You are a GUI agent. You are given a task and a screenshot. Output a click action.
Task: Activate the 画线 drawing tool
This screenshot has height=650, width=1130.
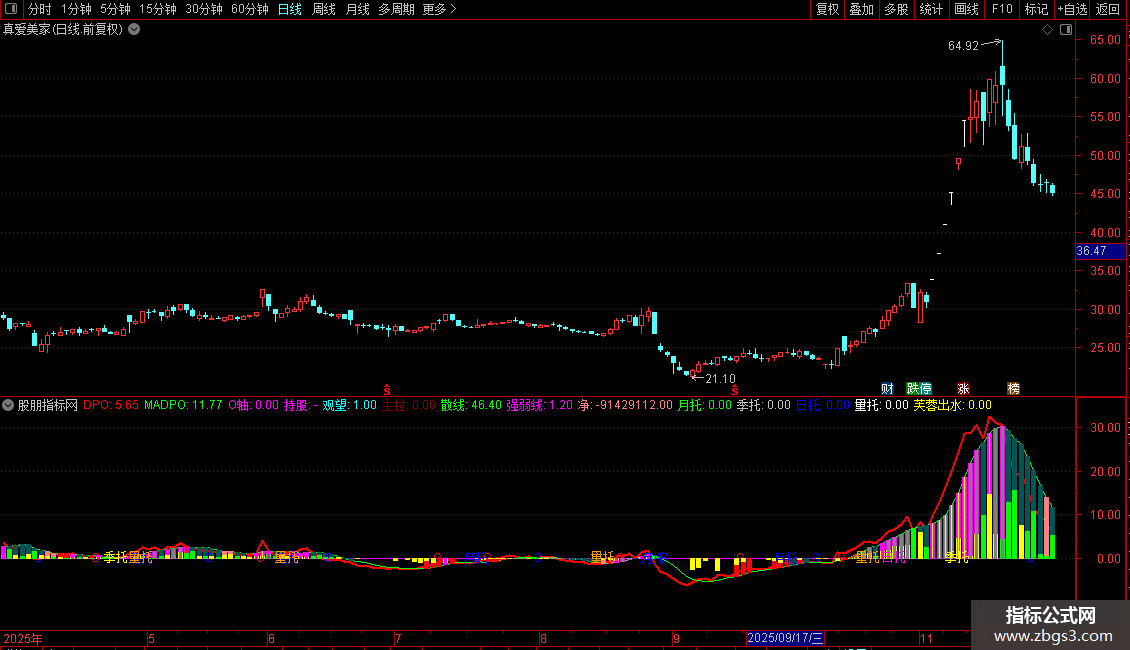[x=966, y=9]
